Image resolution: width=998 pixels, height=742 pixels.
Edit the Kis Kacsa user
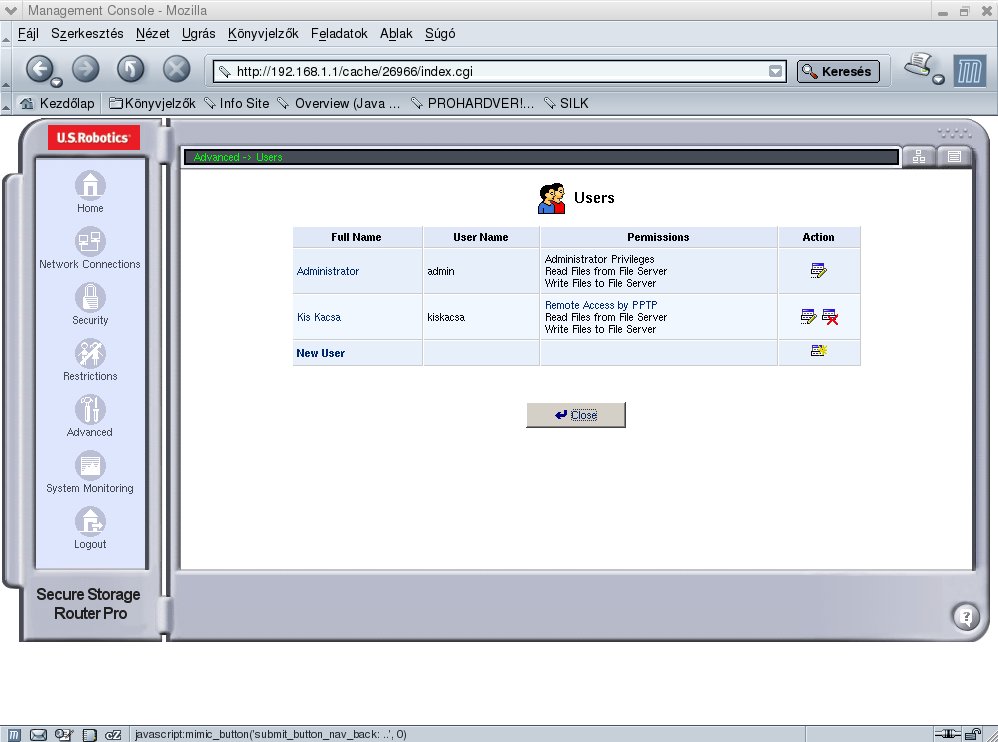[x=808, y=316]
